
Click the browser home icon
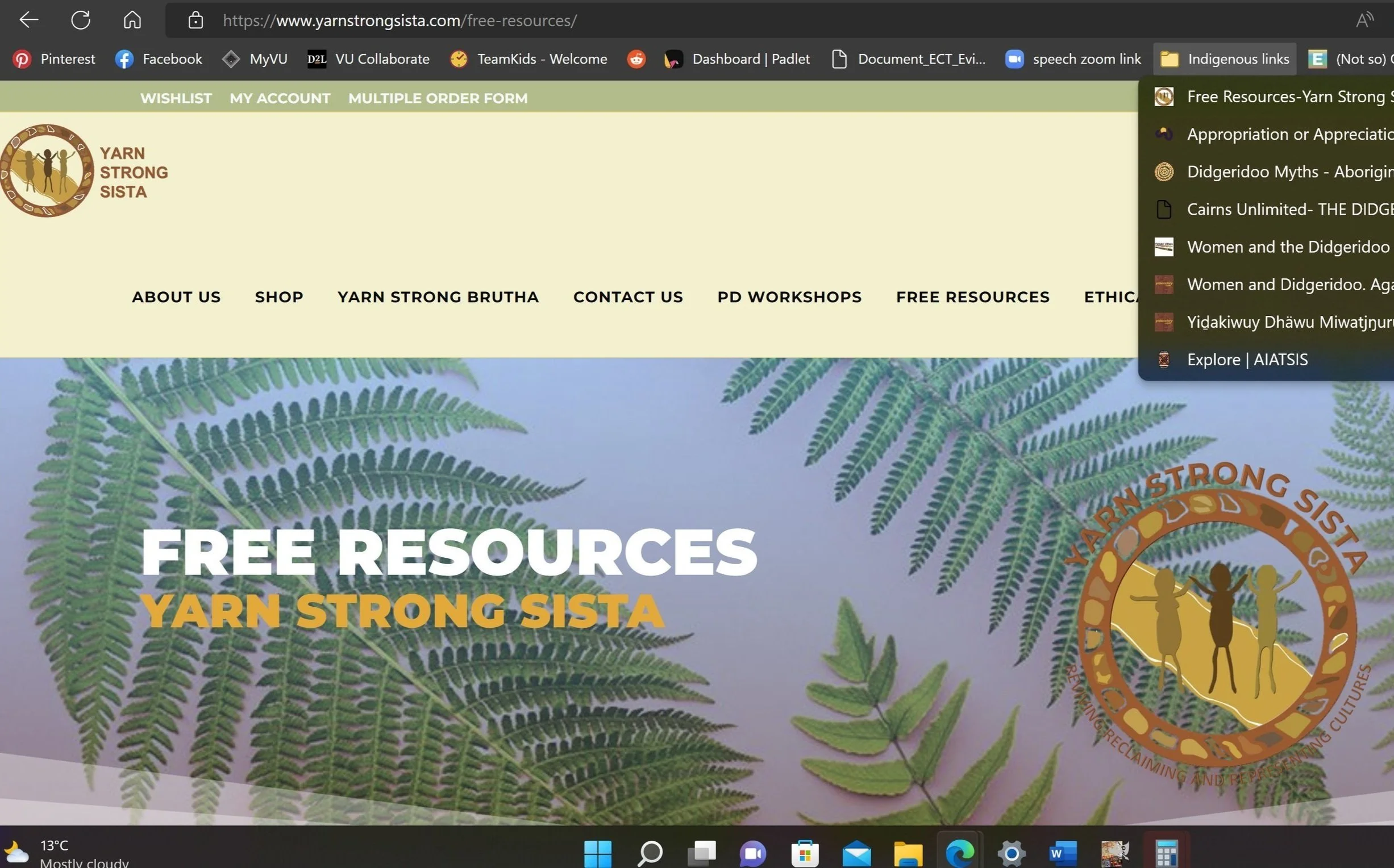(x=132, y=20)
